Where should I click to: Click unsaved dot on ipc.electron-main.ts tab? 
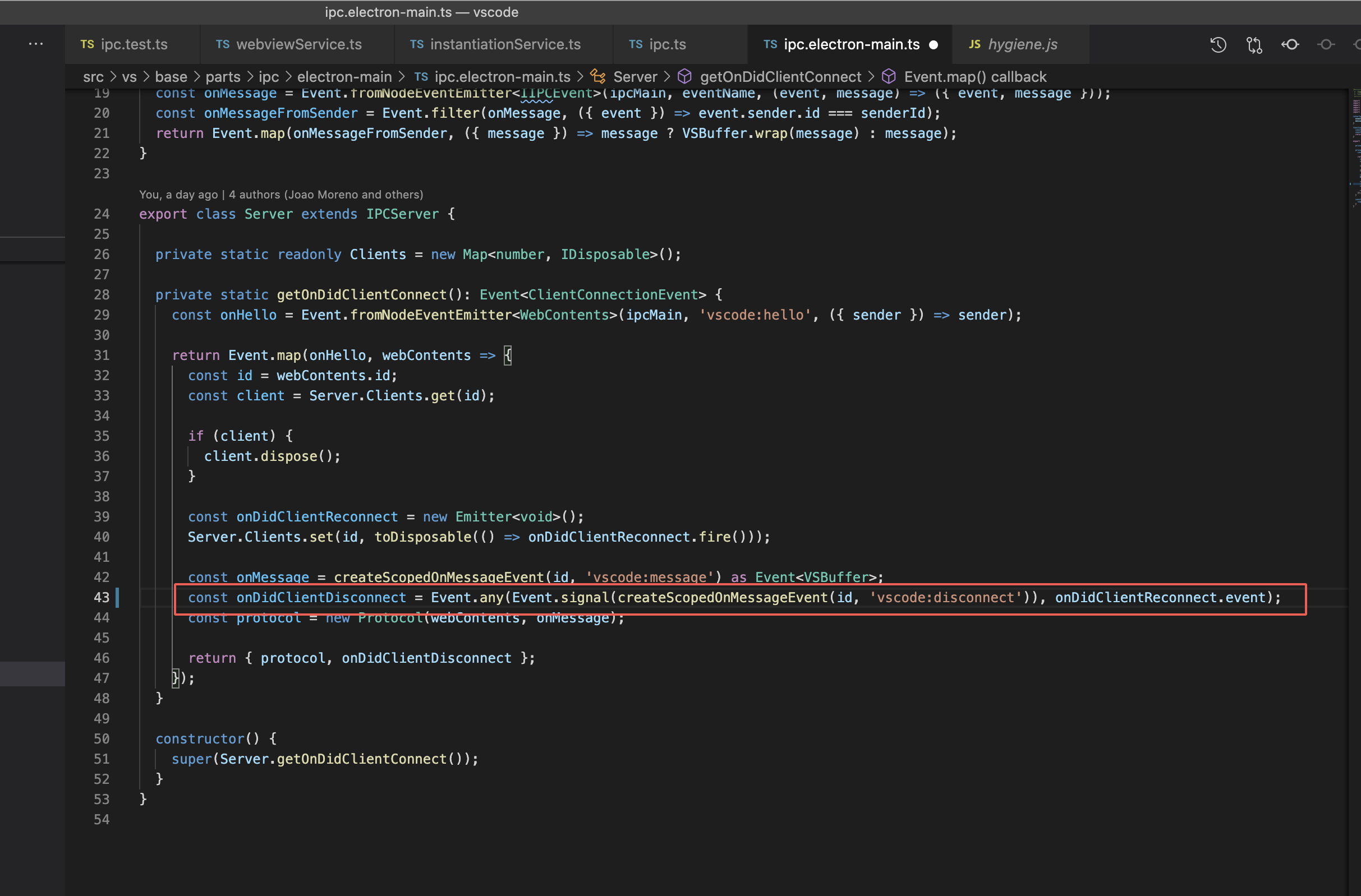pyautogui.click(x=934, y=44)
